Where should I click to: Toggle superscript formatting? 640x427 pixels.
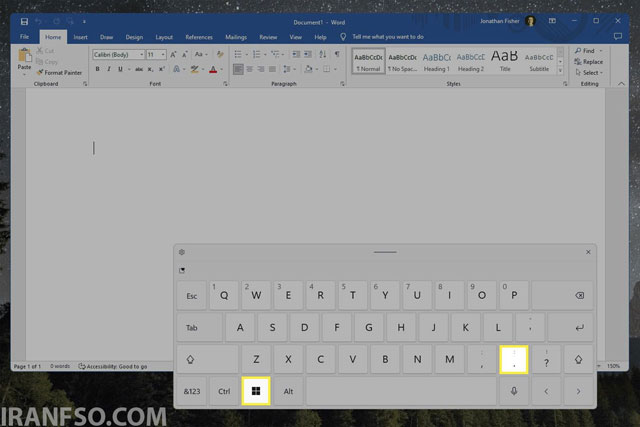click(x=162, y=69)
